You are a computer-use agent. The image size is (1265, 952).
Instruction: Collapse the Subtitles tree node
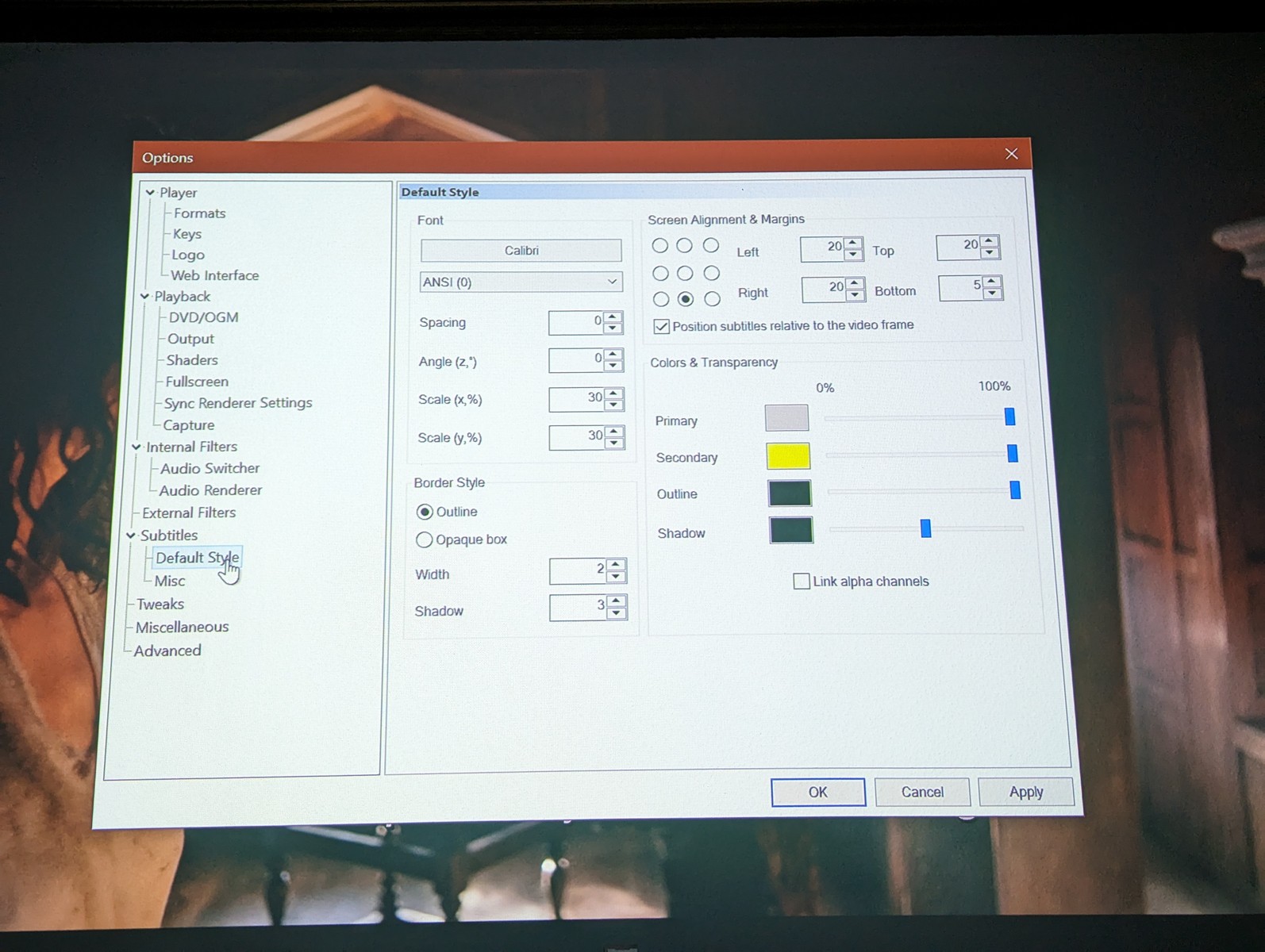pos(131,535)
